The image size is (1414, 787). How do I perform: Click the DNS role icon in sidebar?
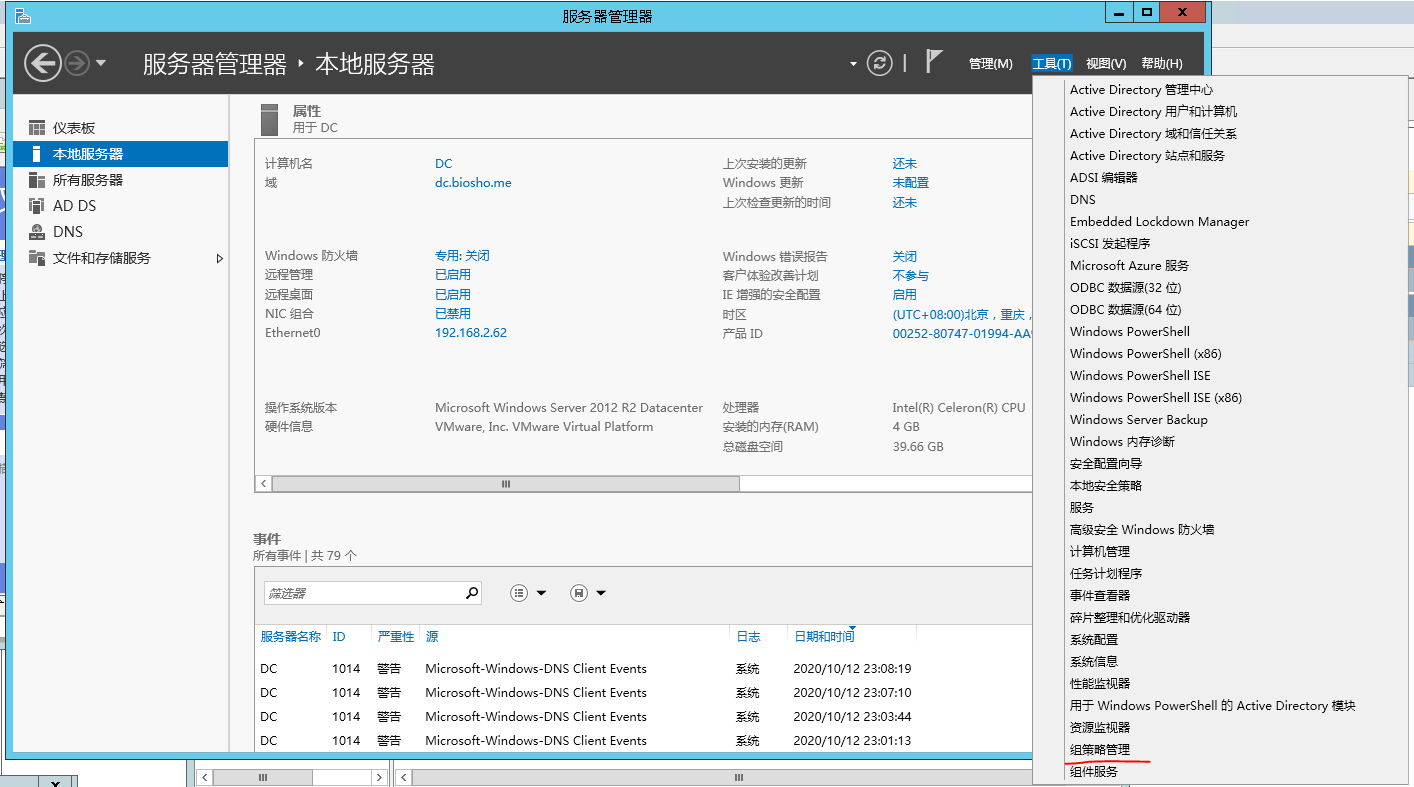point(37,232)
